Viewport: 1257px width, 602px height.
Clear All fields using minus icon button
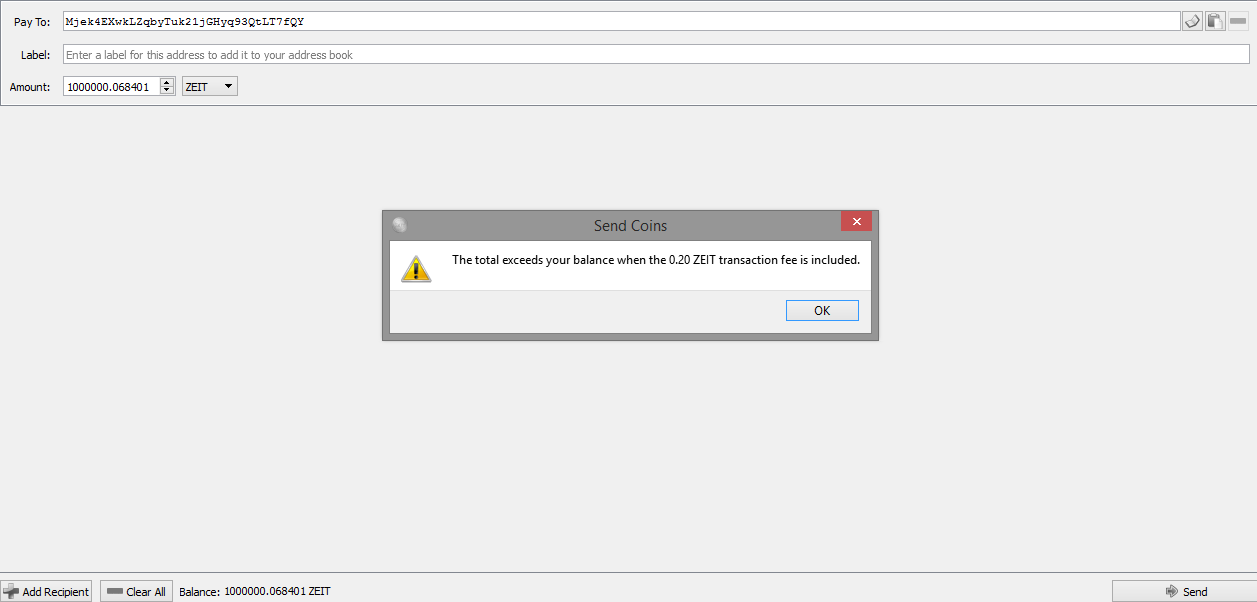click(136, 591)
